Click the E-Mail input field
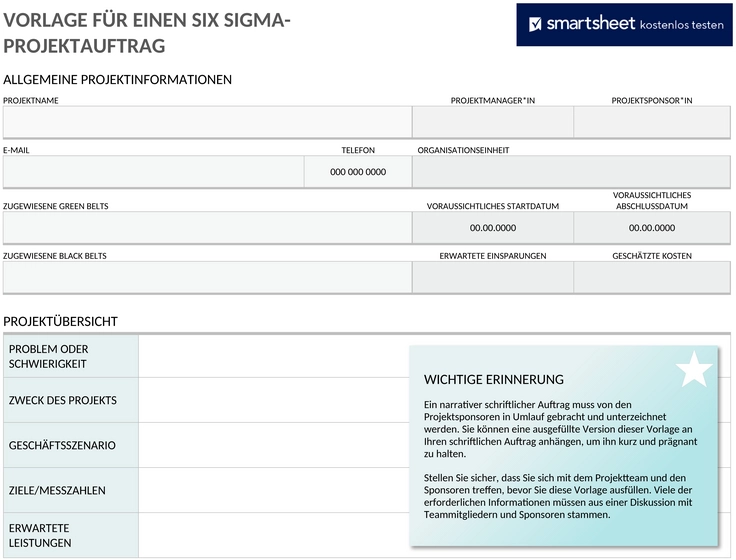Image resolution: width=736 pixels, height=560 pixels. [x=153, y=172]
